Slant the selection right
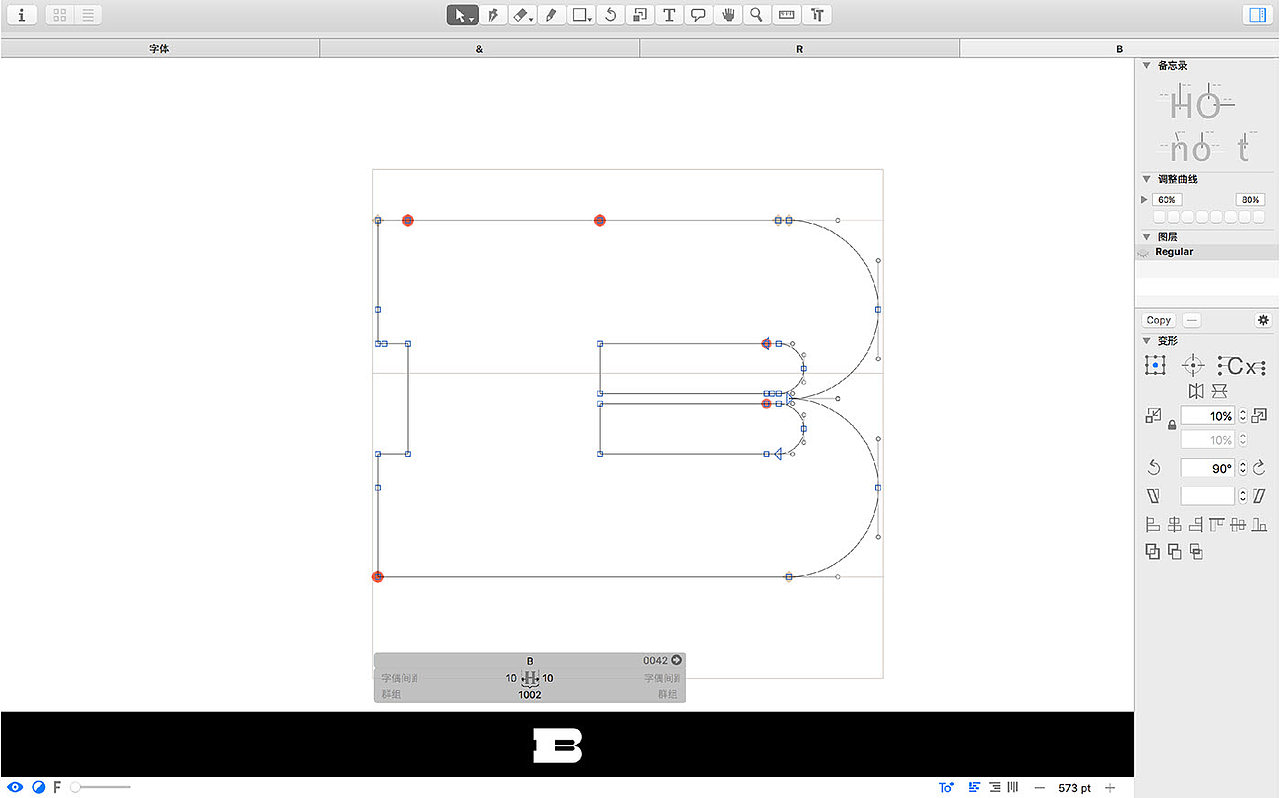This screenshot has width=1280, height=798. [x=1259, y=496]
